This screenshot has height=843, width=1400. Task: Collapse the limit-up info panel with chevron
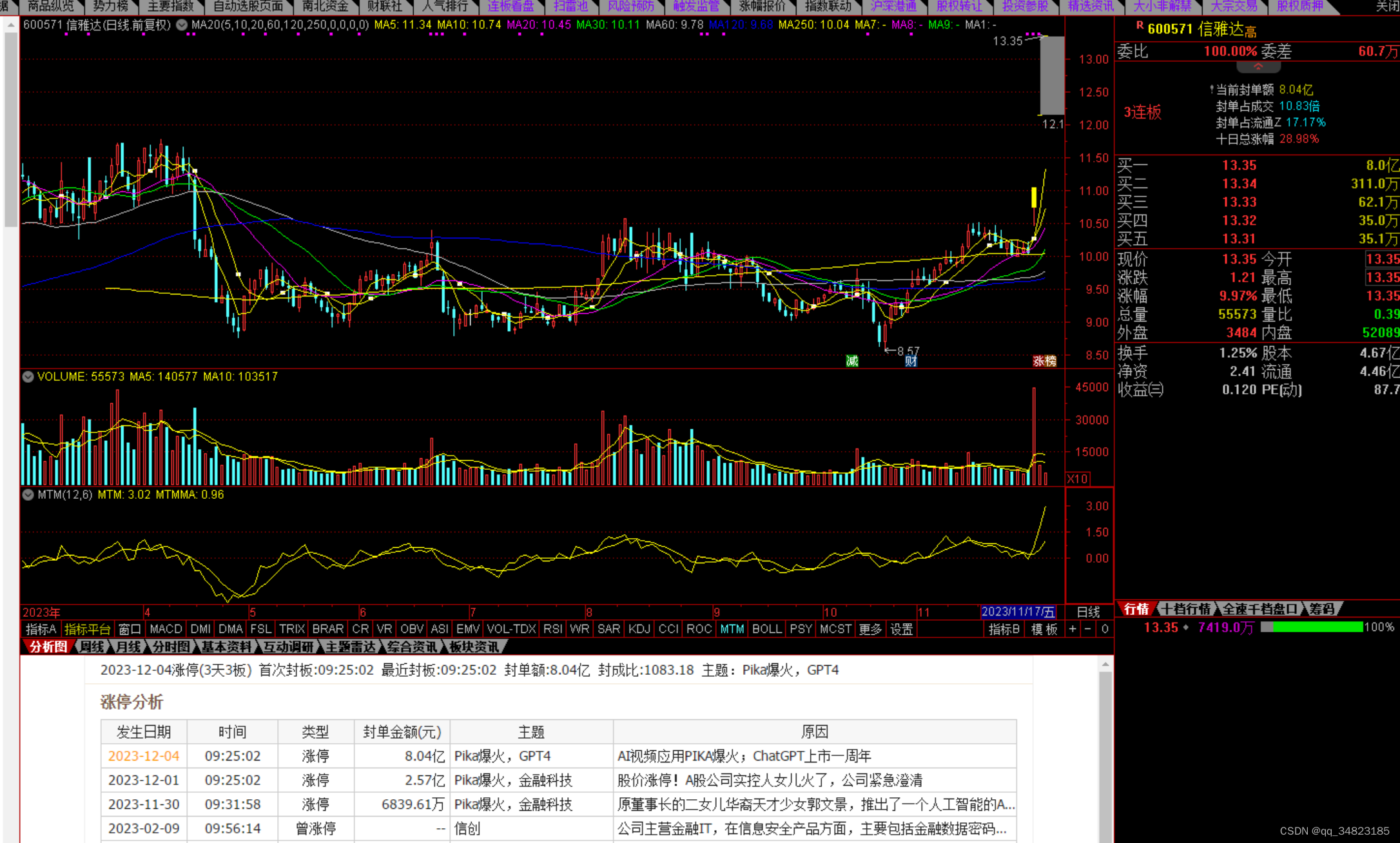[1258, 67]
